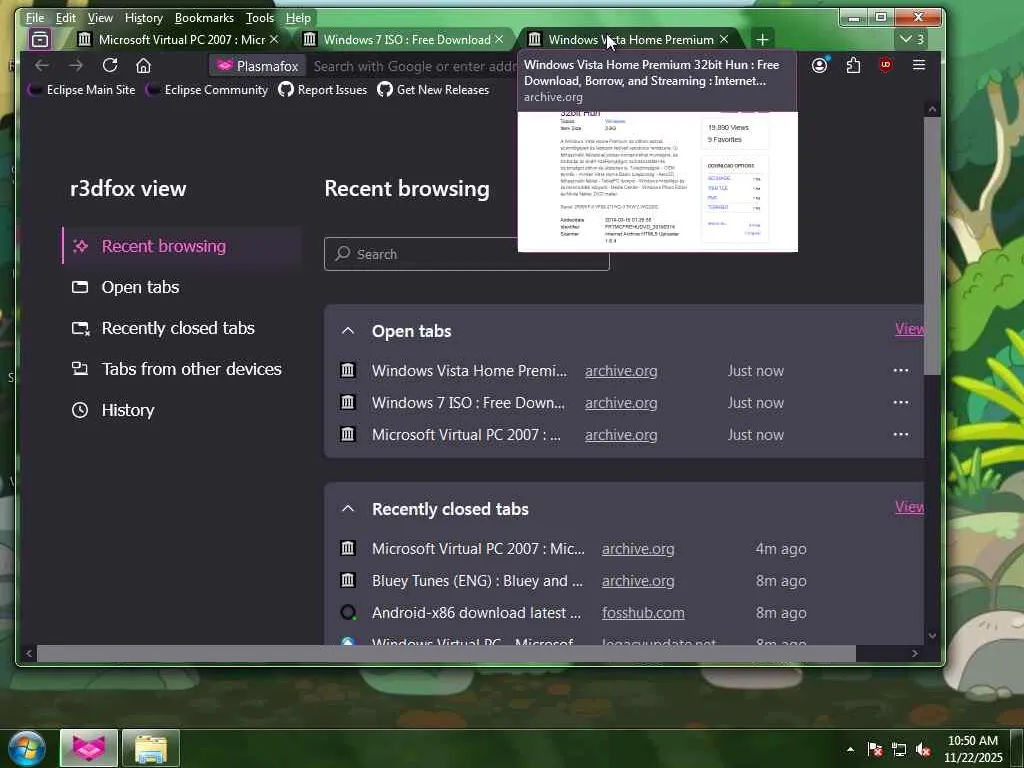Open the list all tabs dropdown
The height and width of the screenshot is (768, 1024).
pos(912,39)
